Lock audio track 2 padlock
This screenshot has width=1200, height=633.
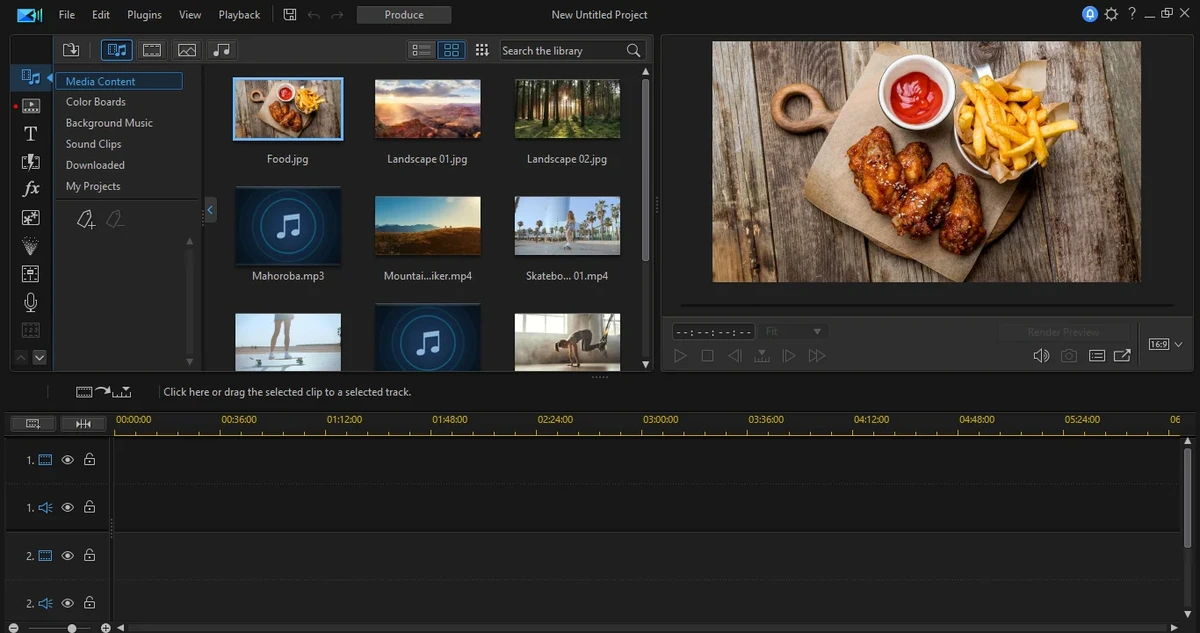tap(90, 603)
